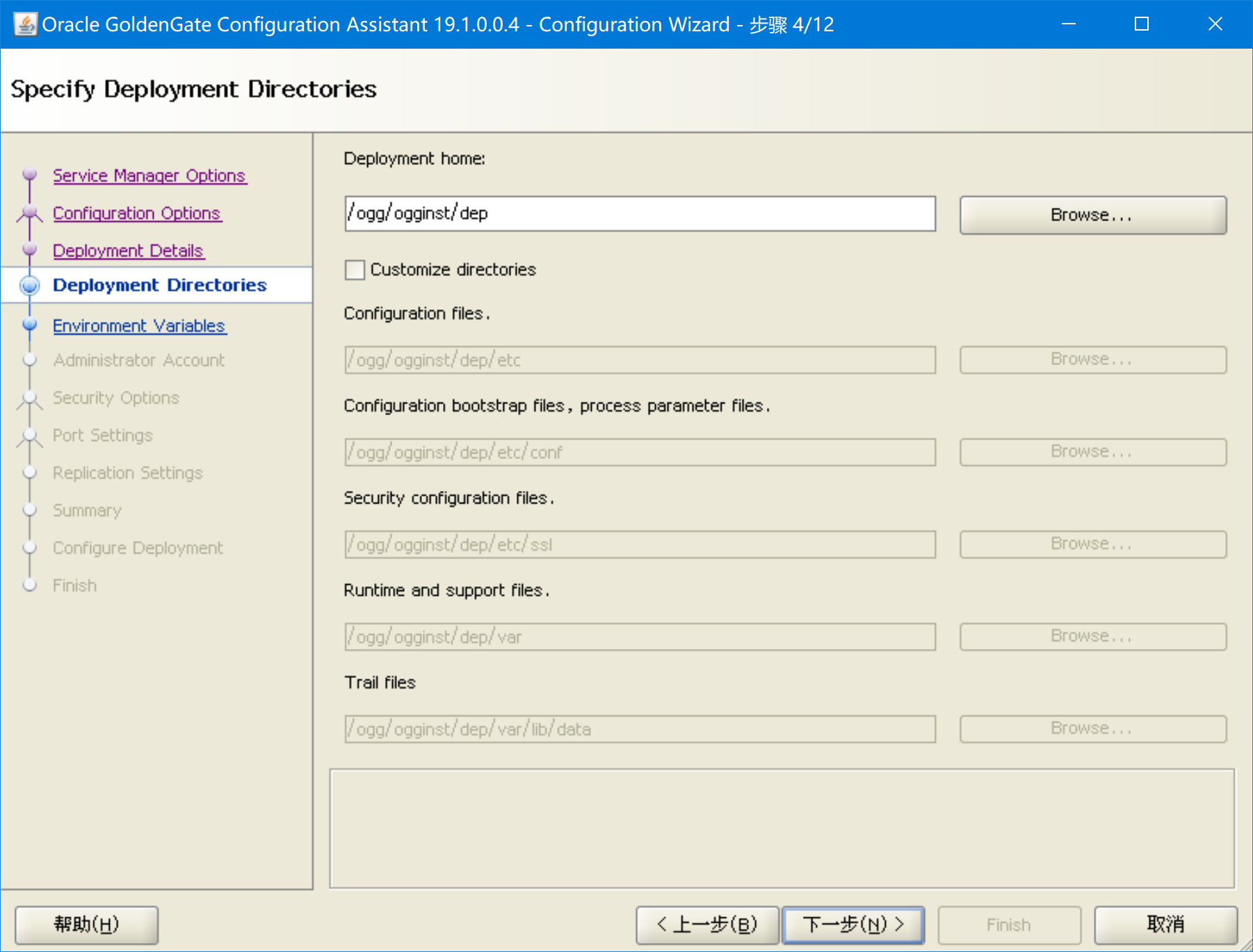
Task: Click the Deployment Details step bullet
Action: click(30, 249)
